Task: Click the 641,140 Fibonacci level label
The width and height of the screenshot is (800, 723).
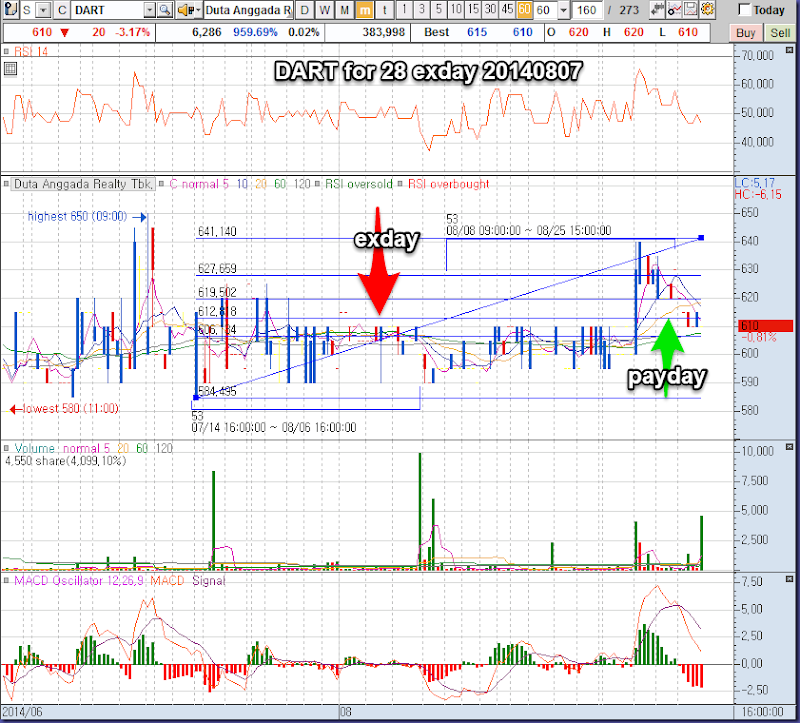Action: click(x=217, y=232)
